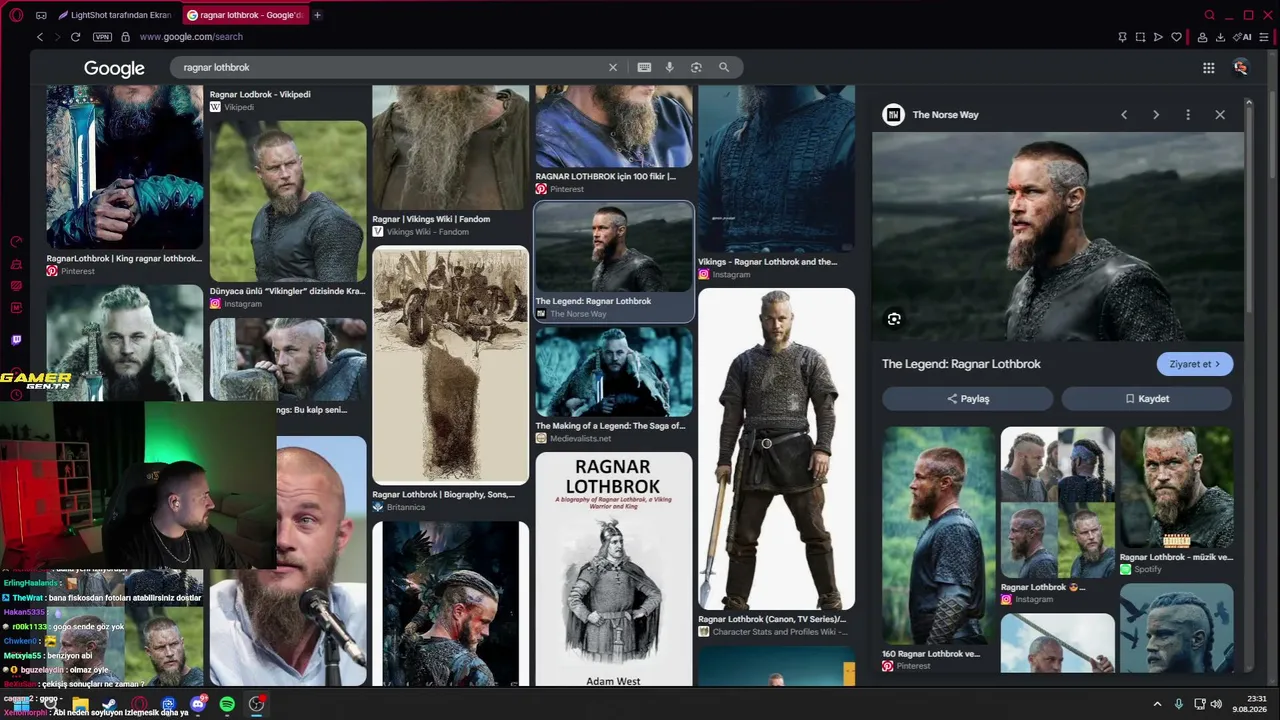Close the image preview panel
Viewport: 1280px width, 720px height.
pos(1220,115)
